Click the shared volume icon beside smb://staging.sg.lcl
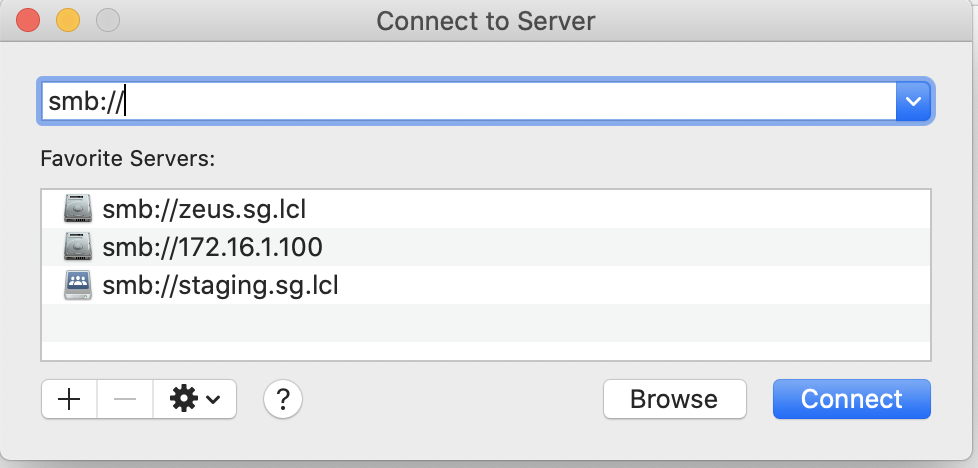Screen dimensions: 978x468 (x=77, y=285)
